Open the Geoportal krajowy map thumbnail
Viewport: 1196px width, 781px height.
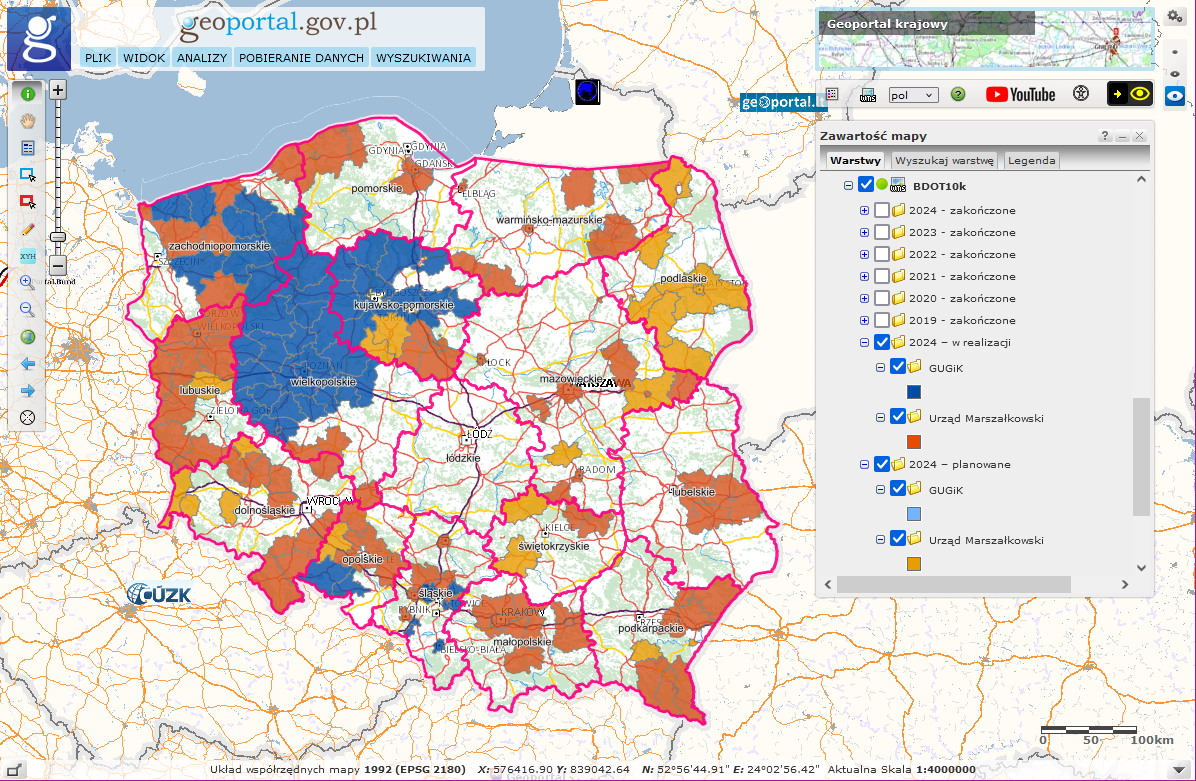pyautogui.click(x=985, y=40)
